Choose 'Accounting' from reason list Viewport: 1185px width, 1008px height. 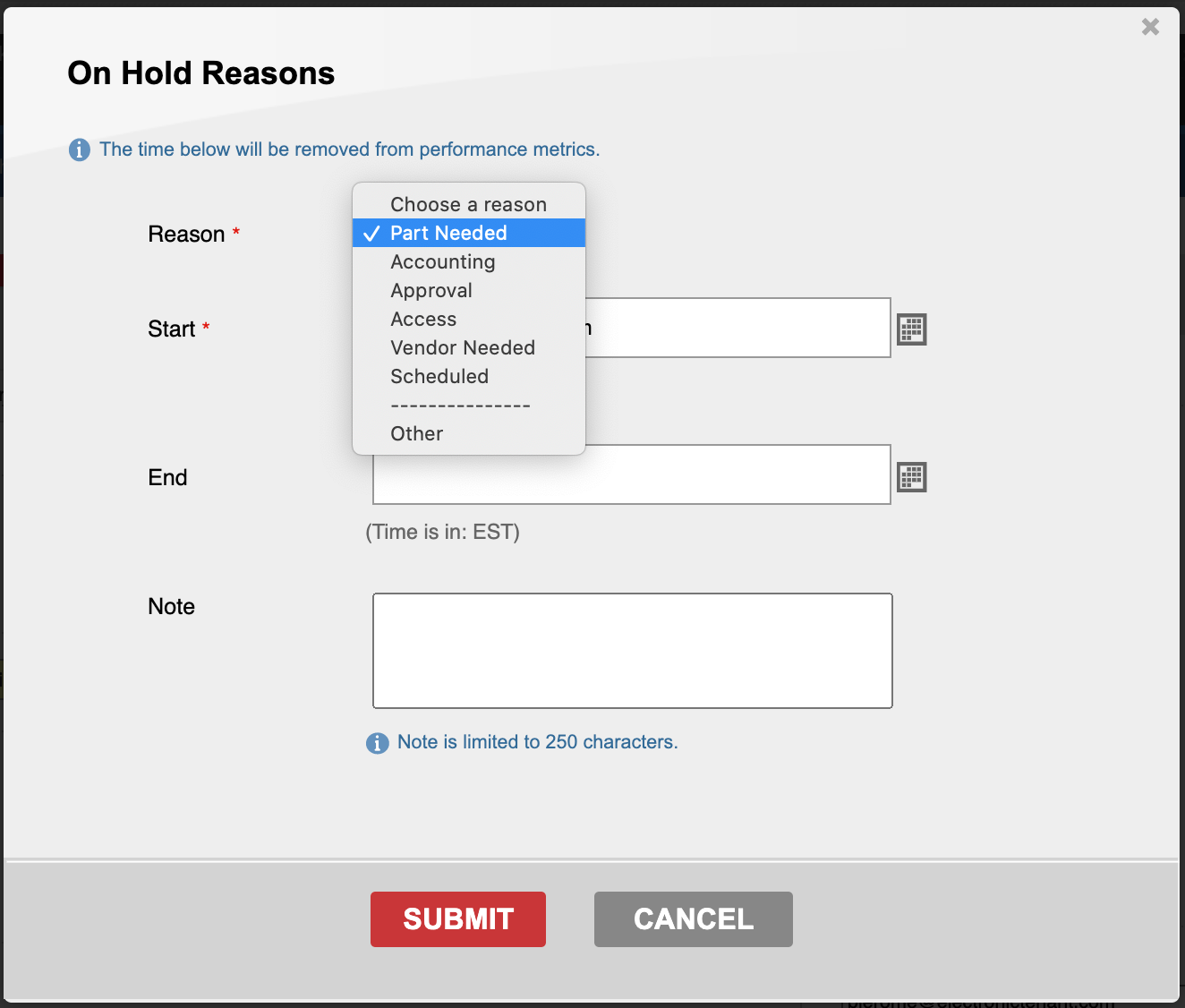(442, 261)
